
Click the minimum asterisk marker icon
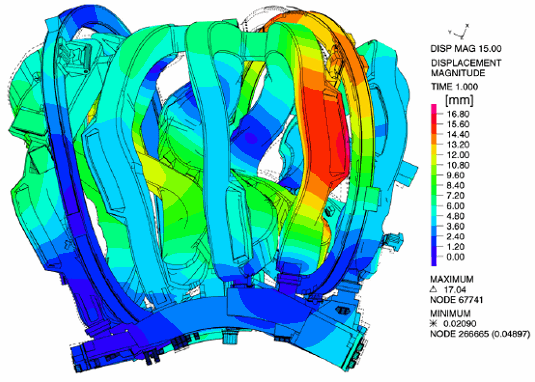(x=434, y=323)
